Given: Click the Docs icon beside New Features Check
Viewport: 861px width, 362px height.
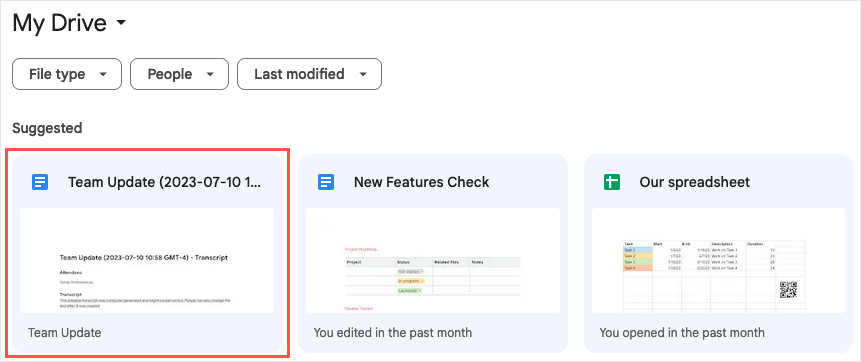Looking at the screenshot, I should point(326,182).
